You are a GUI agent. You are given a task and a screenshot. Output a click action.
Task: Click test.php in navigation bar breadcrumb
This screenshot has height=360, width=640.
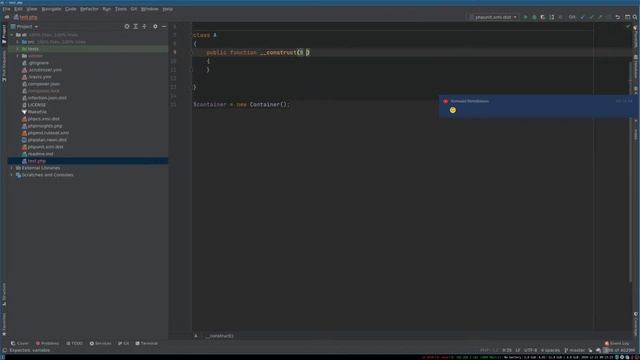click(25, 17)
